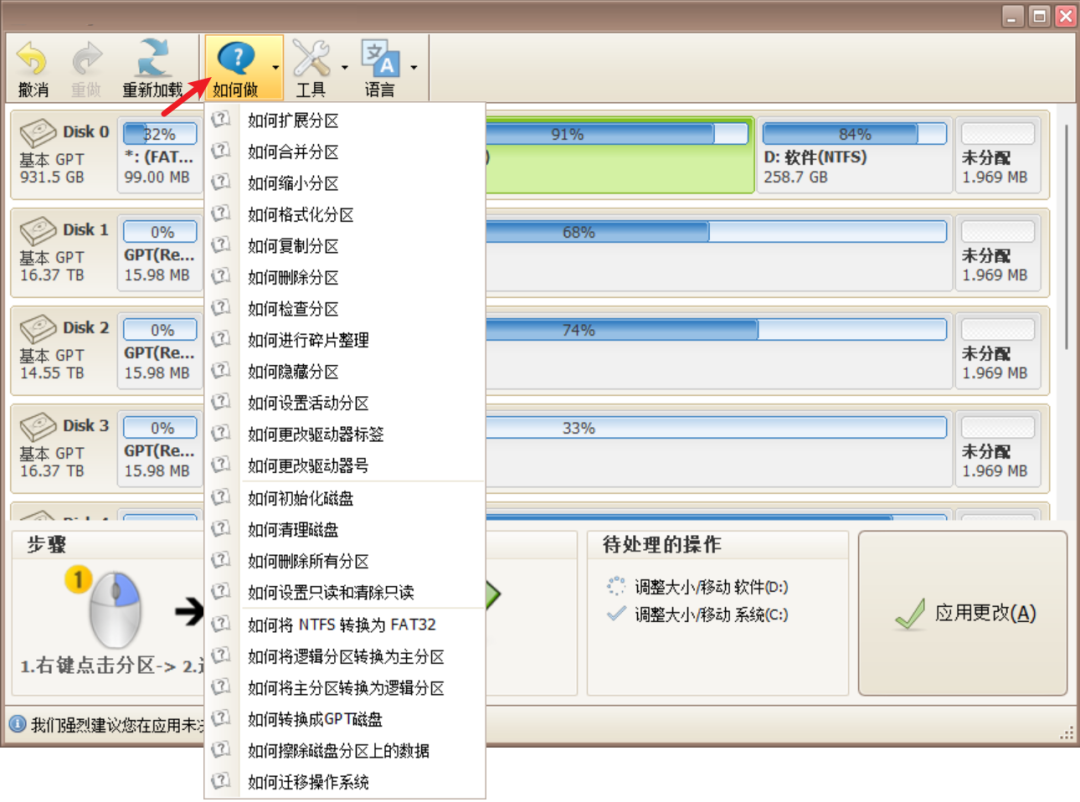The height and width of the screenshot is (802, 1080).
Task: Select Disk 2 unallocated 1.969 MB block
Action: (x=997, y=351)
